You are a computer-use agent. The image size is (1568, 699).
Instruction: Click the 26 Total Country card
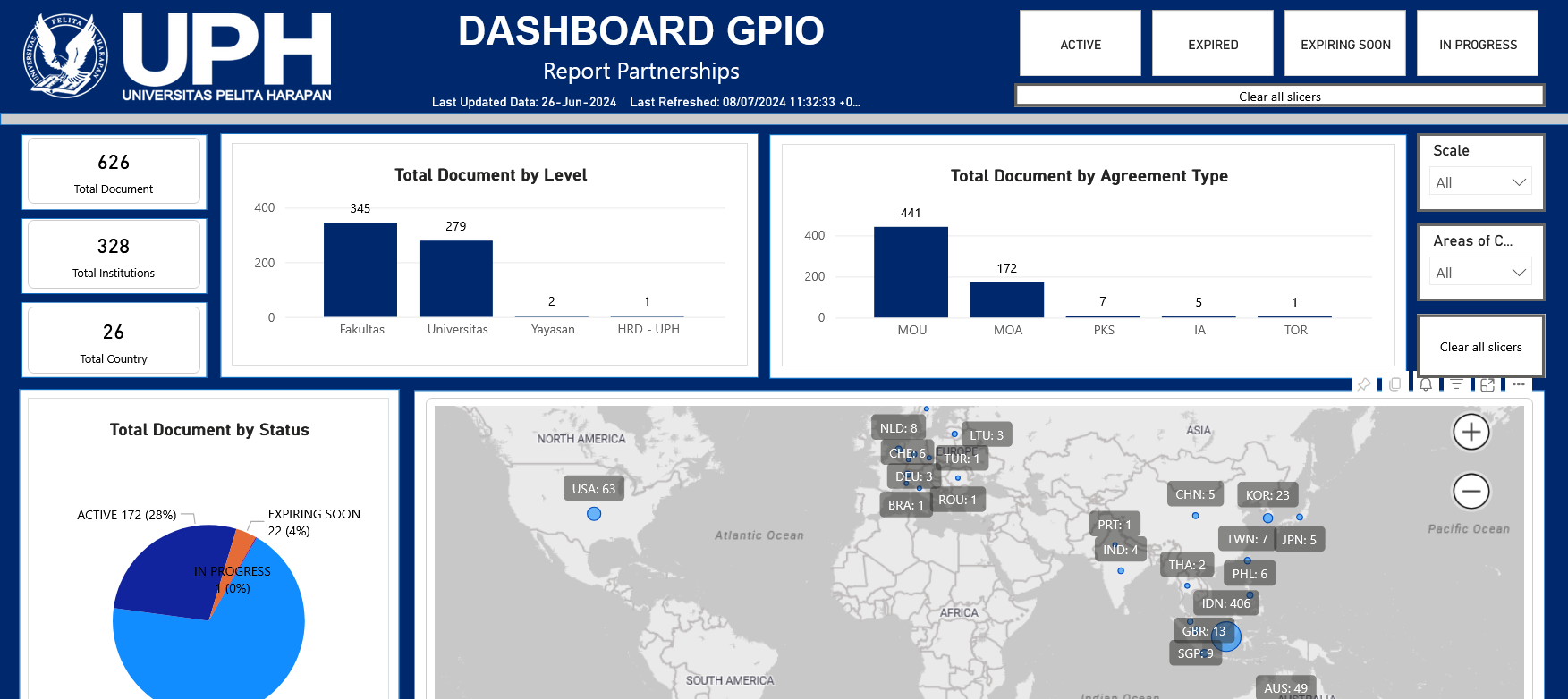pyautogui.click(x=114, y=341)
